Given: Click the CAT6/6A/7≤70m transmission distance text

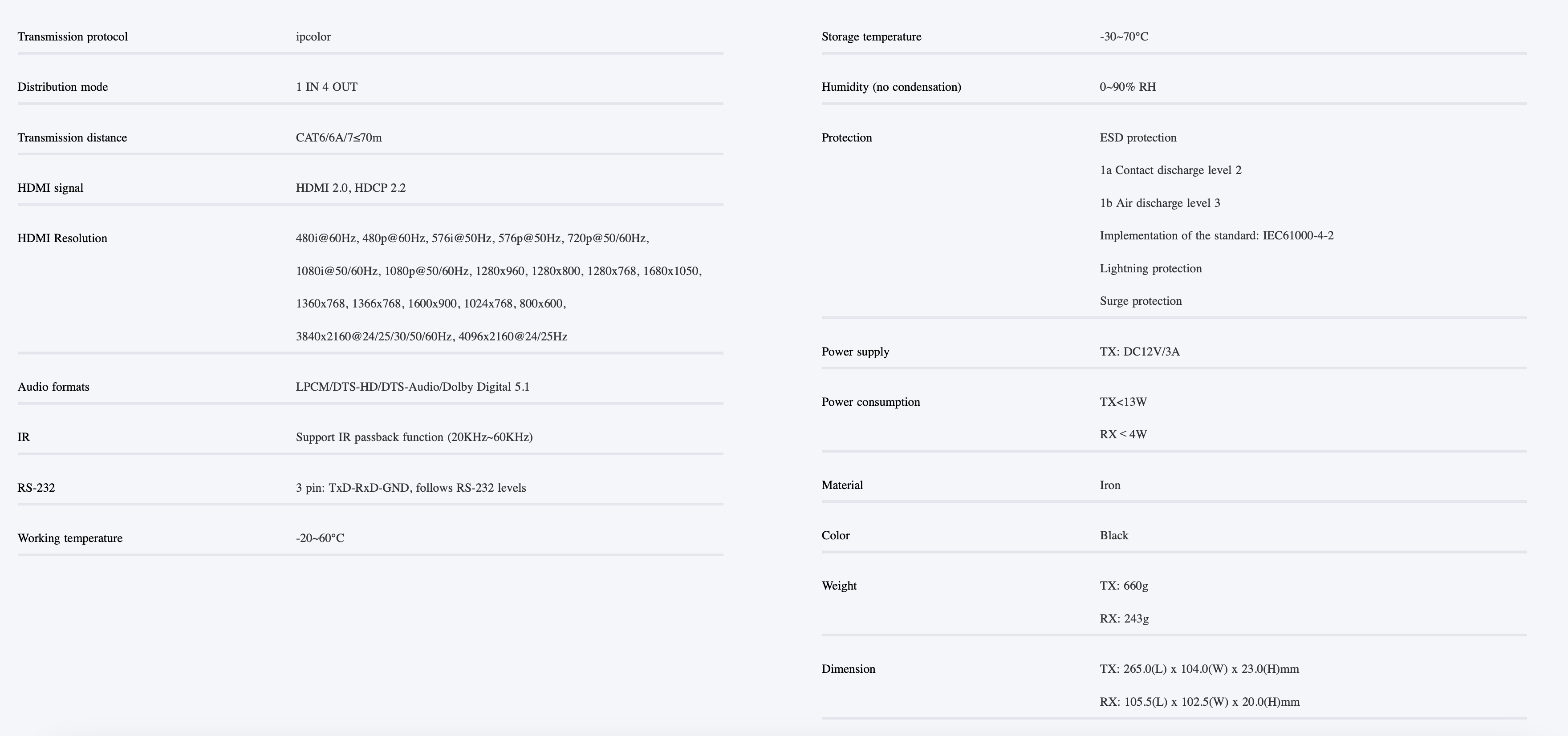Looking at the screenshot, I should tap(339, 137).
